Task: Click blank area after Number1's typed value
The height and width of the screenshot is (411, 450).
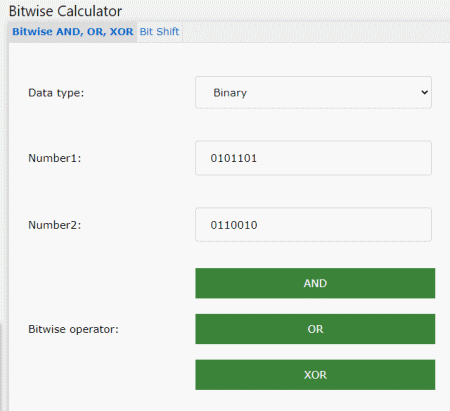Action: (x=343, y=158)
